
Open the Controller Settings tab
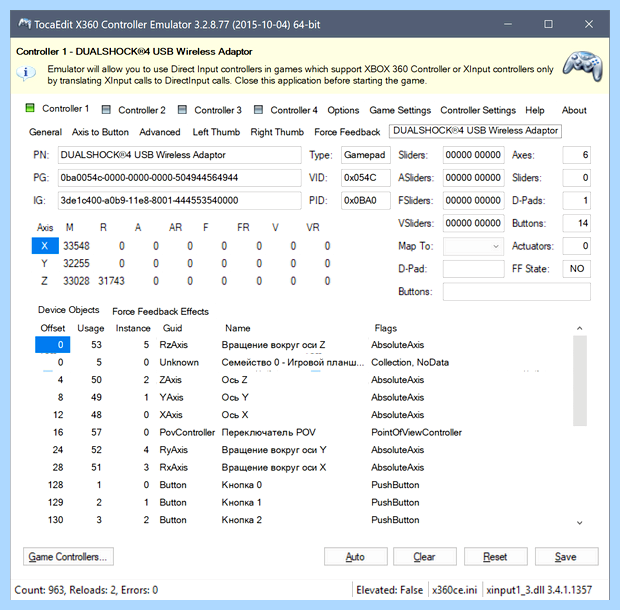478,110
